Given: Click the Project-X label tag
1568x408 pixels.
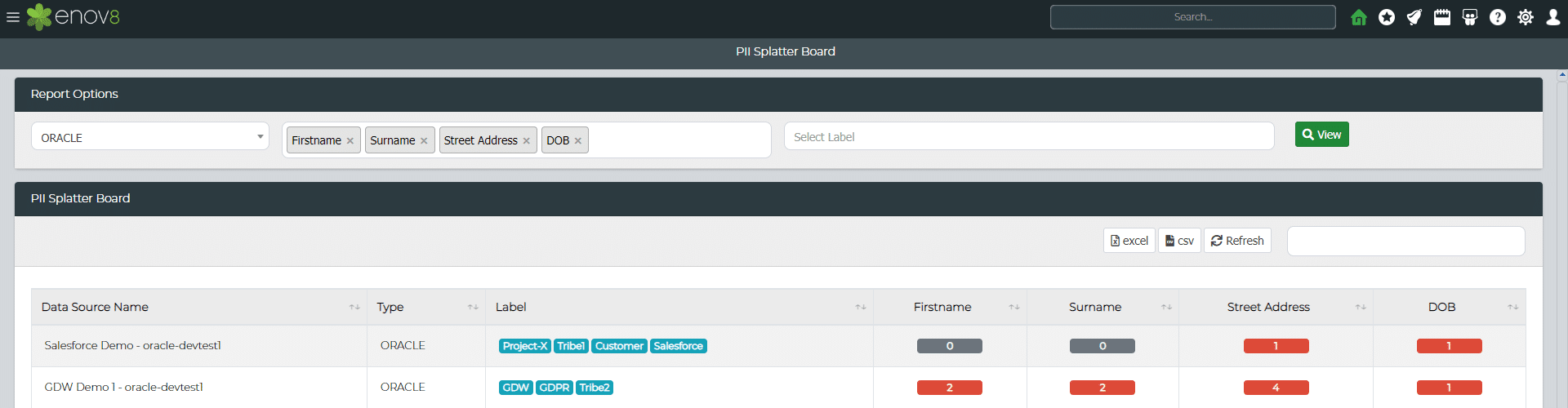Looking at the screenshot, I should click(x=525, y=346).
